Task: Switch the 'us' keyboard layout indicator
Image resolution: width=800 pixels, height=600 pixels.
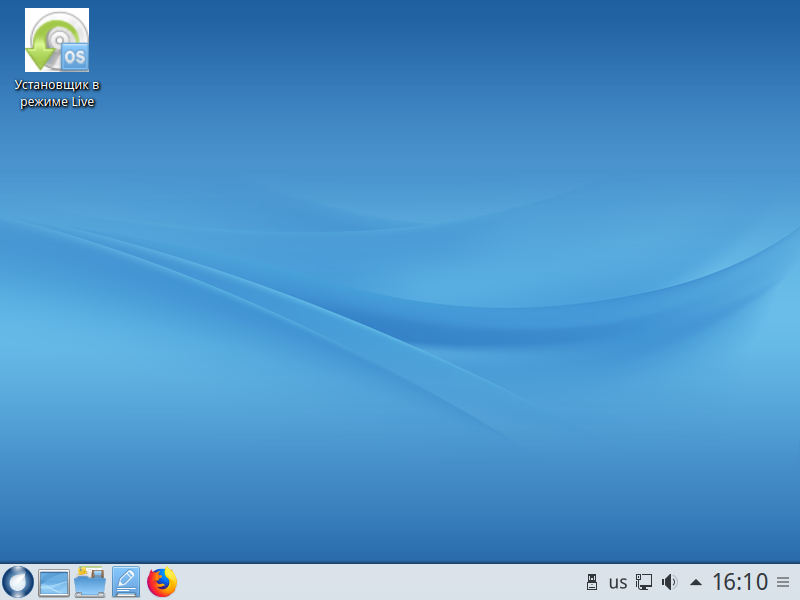Action: (618, 582)
